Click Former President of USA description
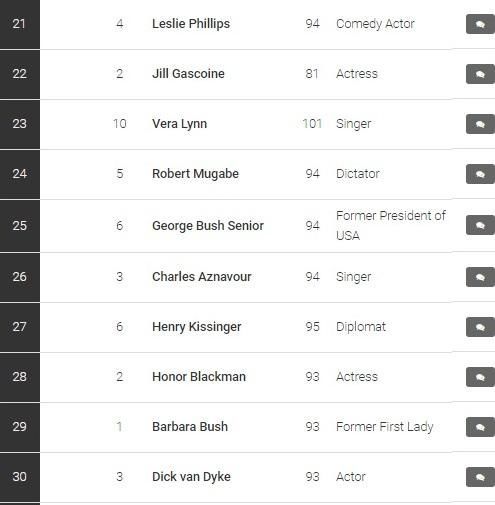Viewport: 495px width, 505px height. click(x=391, y=226)
